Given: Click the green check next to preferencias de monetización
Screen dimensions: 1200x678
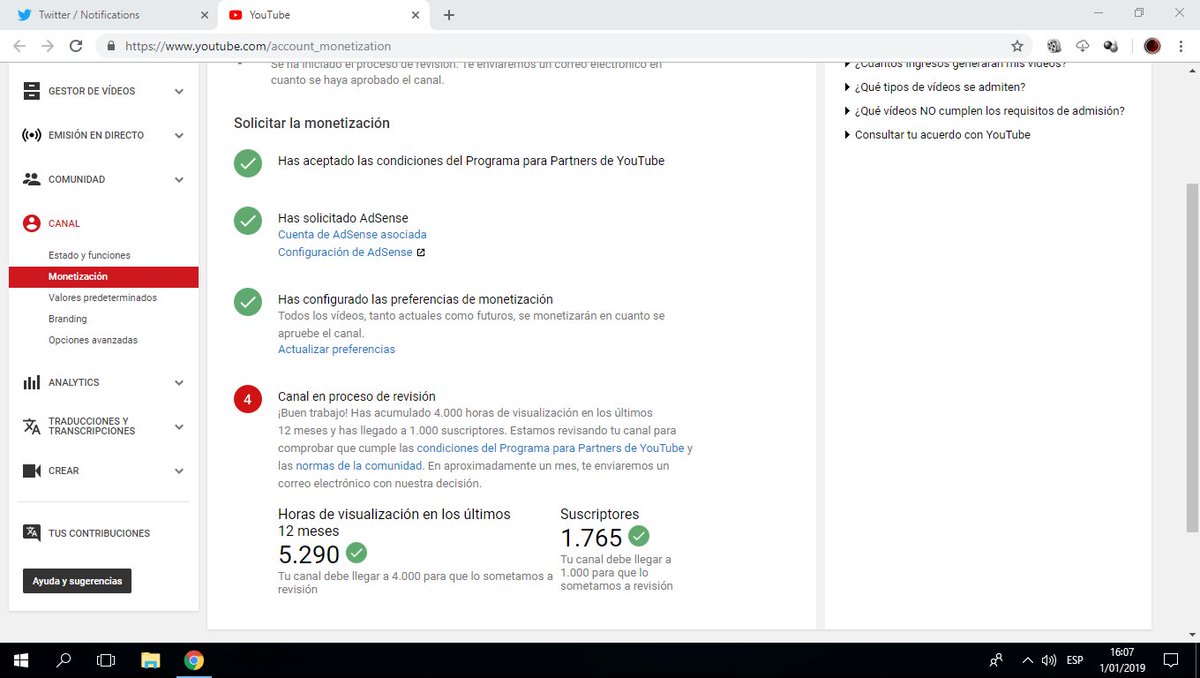Looking at the screenshot, I should 248,302.
